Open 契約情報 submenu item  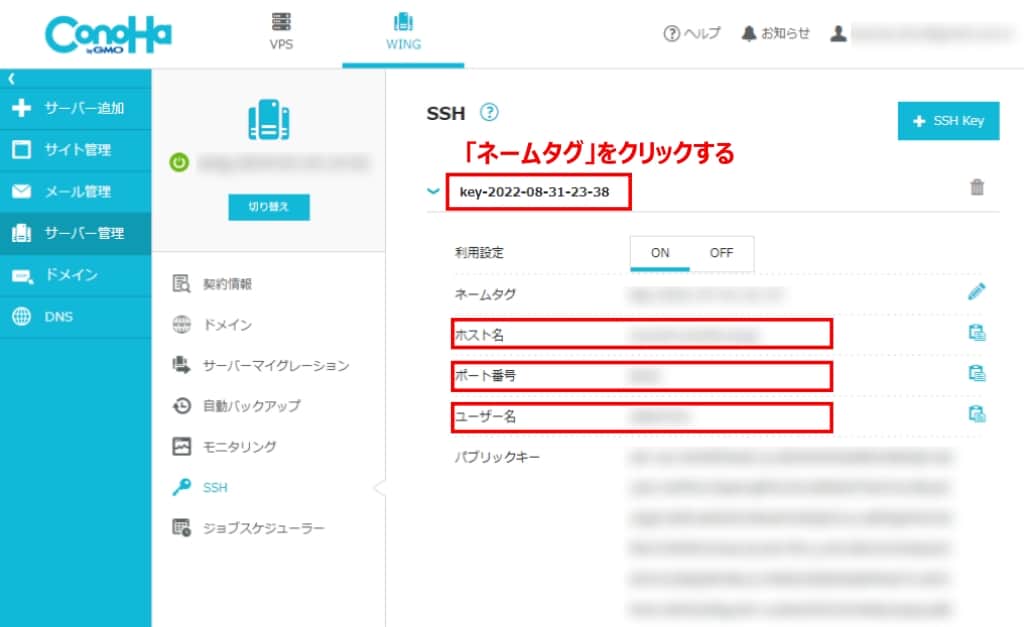213,284
